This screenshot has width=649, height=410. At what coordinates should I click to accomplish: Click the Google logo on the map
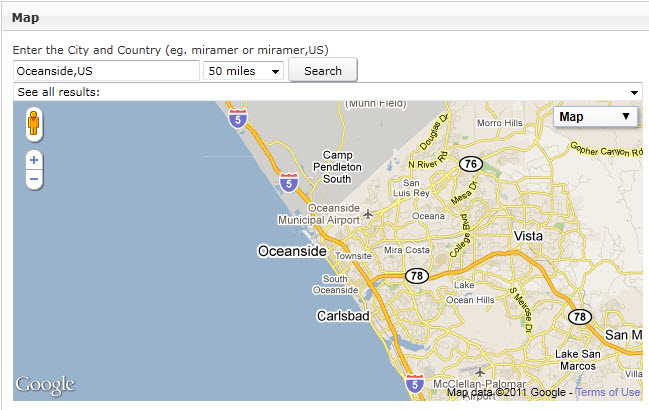pos(45,385)
